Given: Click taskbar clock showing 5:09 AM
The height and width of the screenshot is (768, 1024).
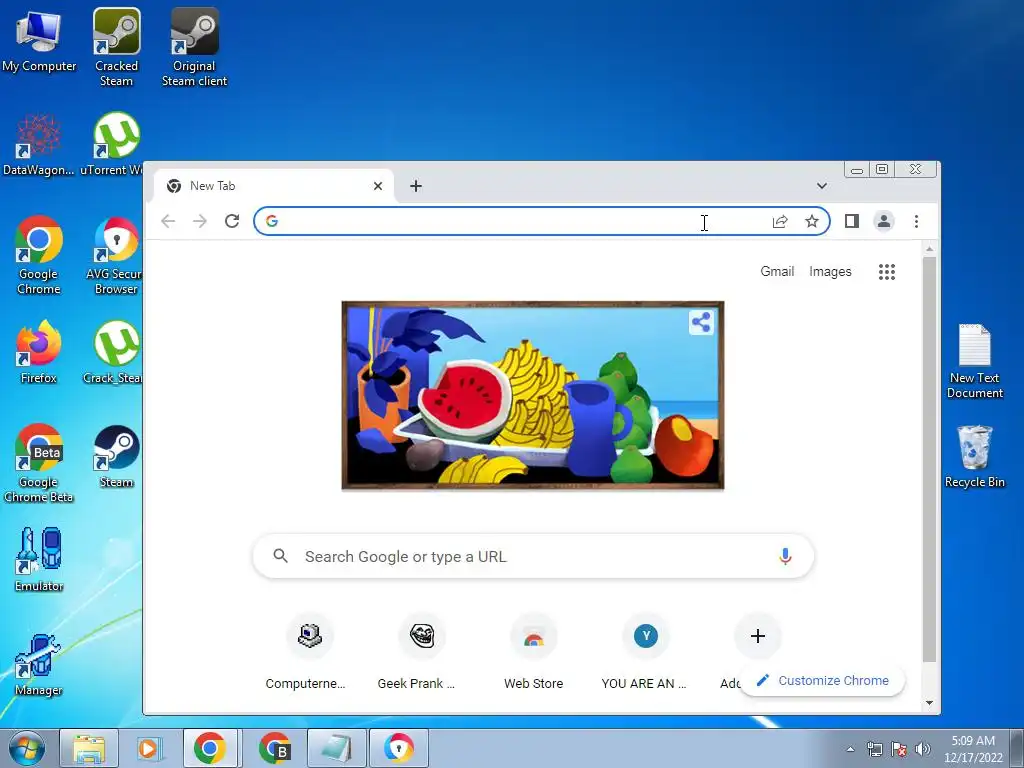Looking at the screenshot, I should (x=973, y=749).
